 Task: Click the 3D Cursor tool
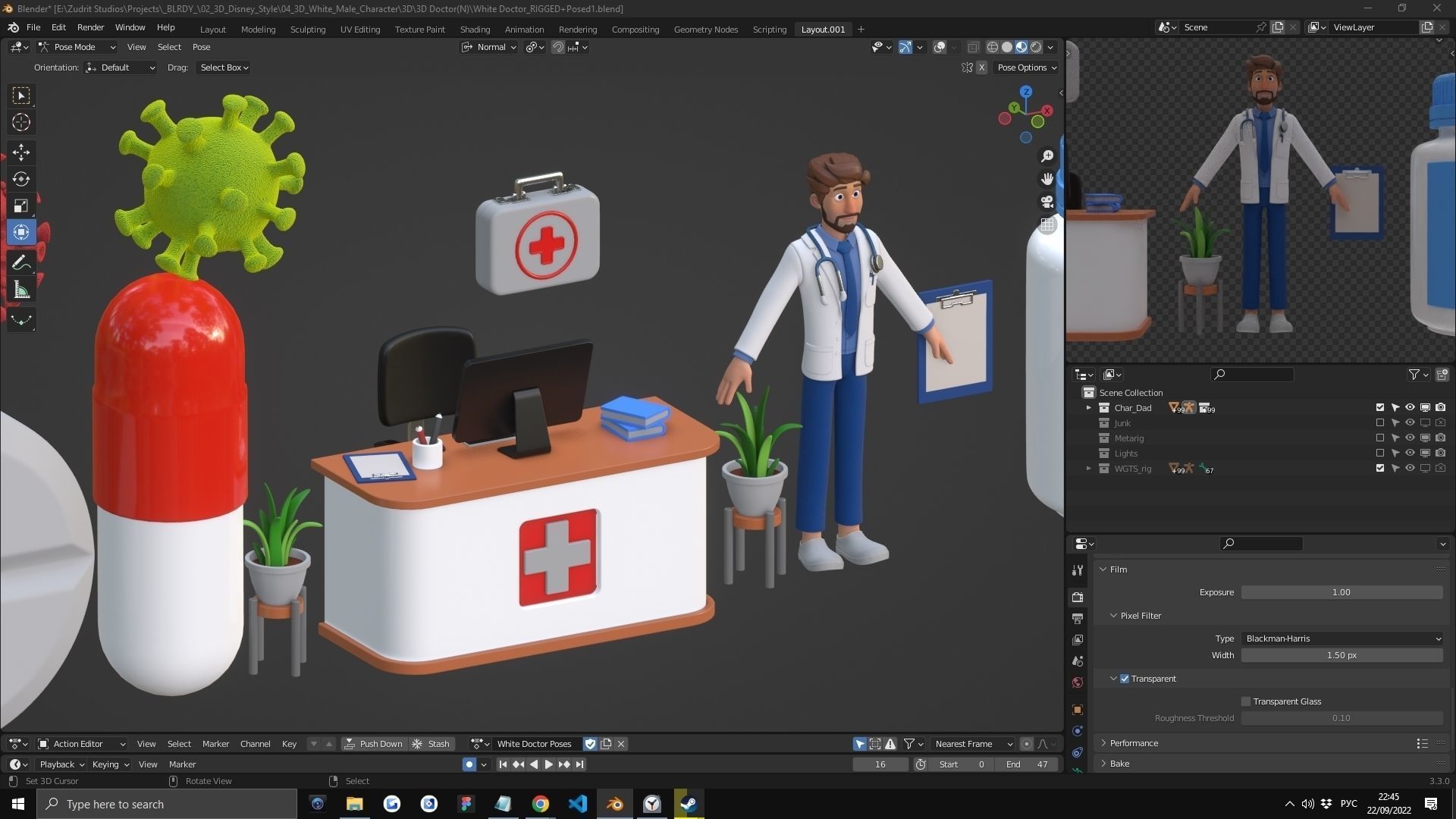click(x=21, y=122)
